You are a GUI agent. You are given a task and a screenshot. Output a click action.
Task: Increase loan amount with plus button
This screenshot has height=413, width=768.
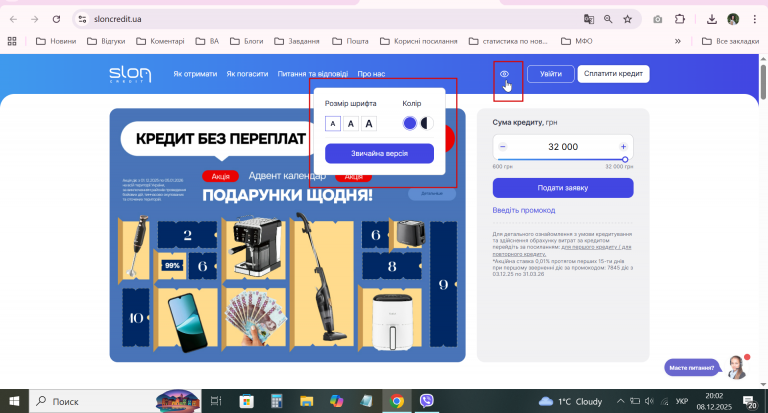tap(623, 146)
